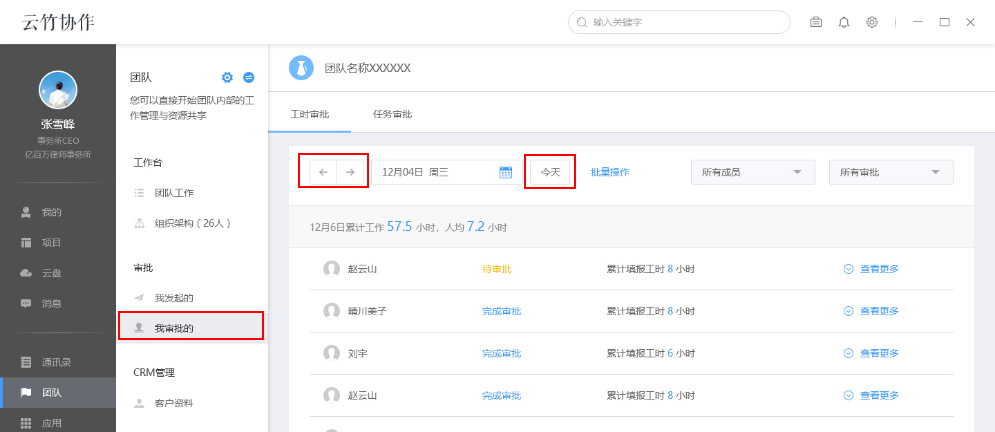Select the 工时审批 tab
The image size is (995, 432).
pyautogui.click(x=309, y=114)
